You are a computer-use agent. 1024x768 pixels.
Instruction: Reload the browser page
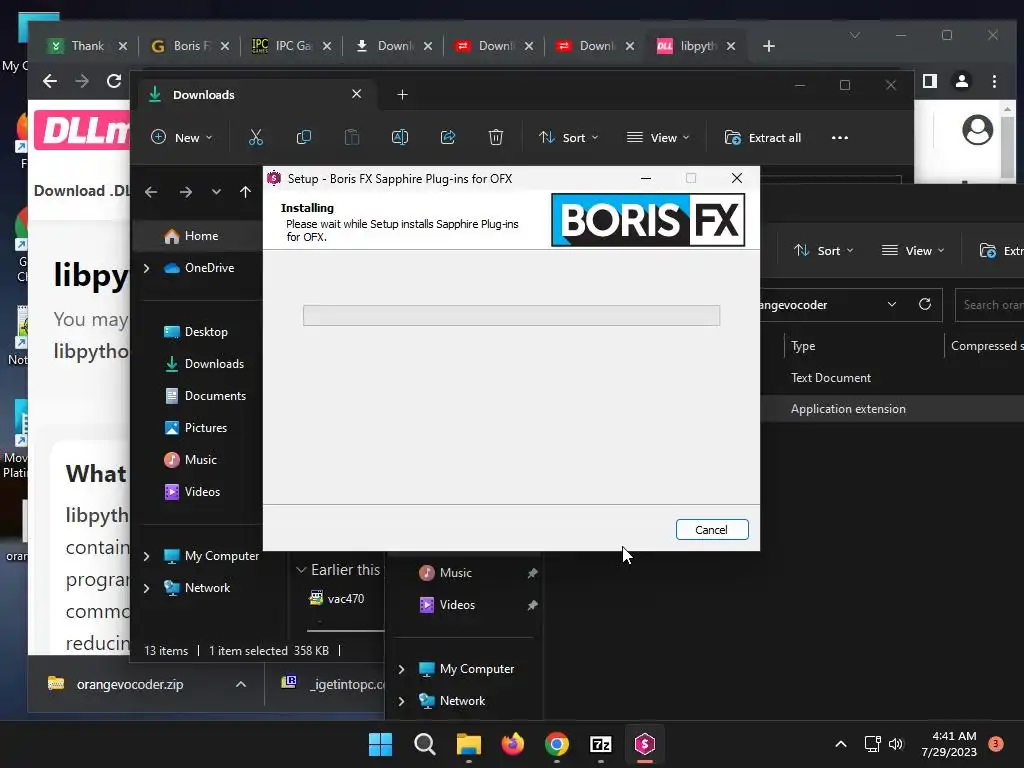[x=114, y=81]
